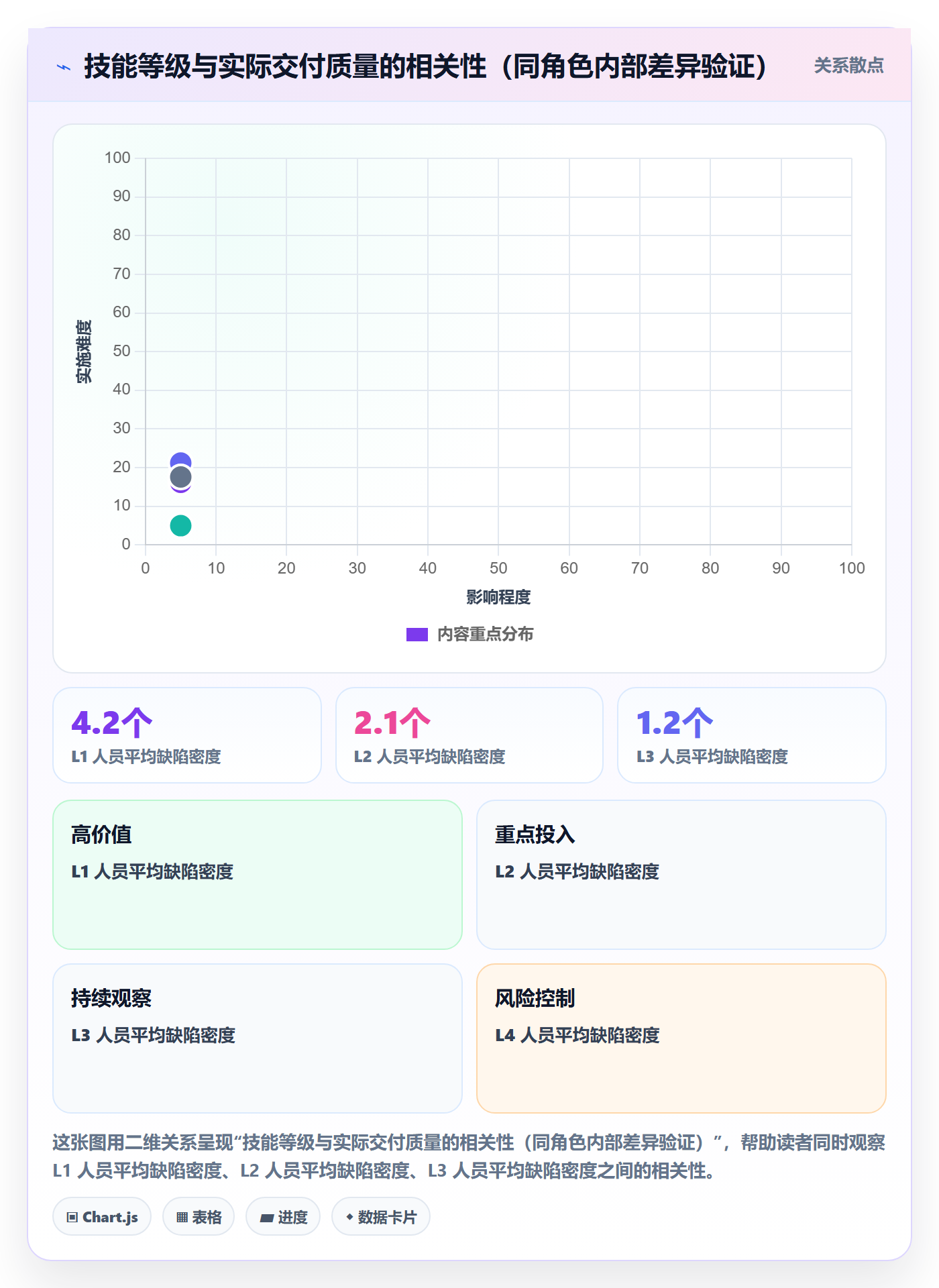
Task: Click the 持续观察 quadrant card
Action: (258, 1038)
